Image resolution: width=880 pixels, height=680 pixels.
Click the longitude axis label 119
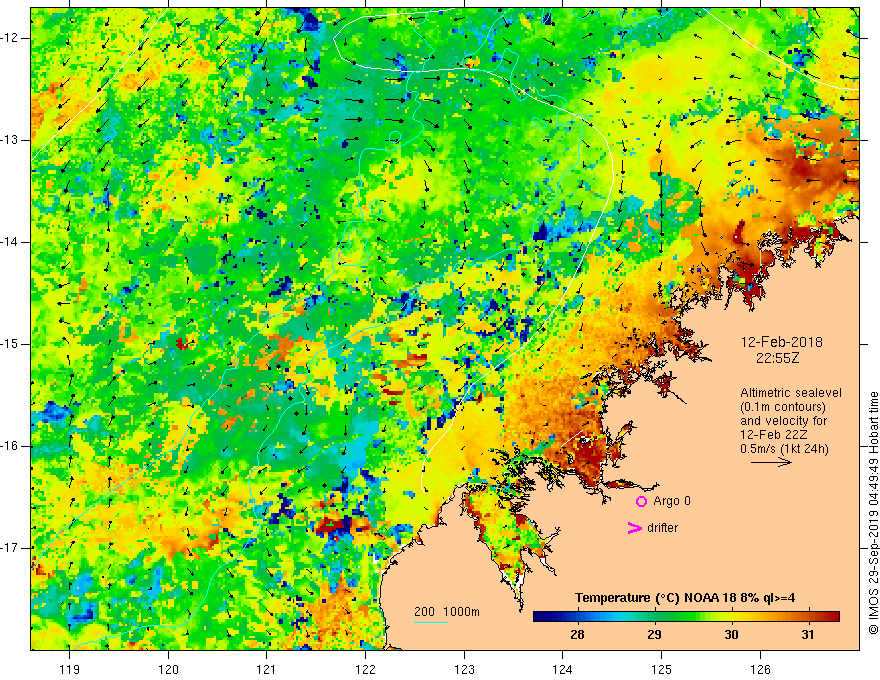click(x=69, y=669)
